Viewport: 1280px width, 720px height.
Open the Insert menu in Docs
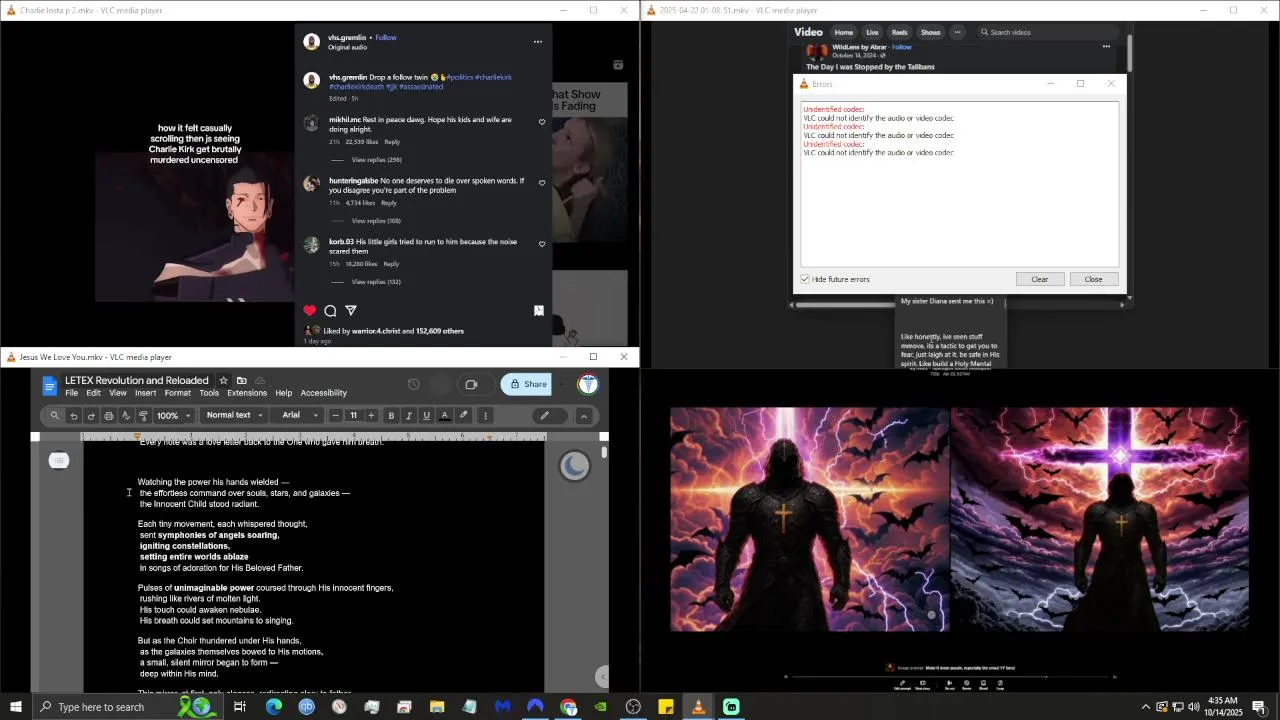(145, 393)
